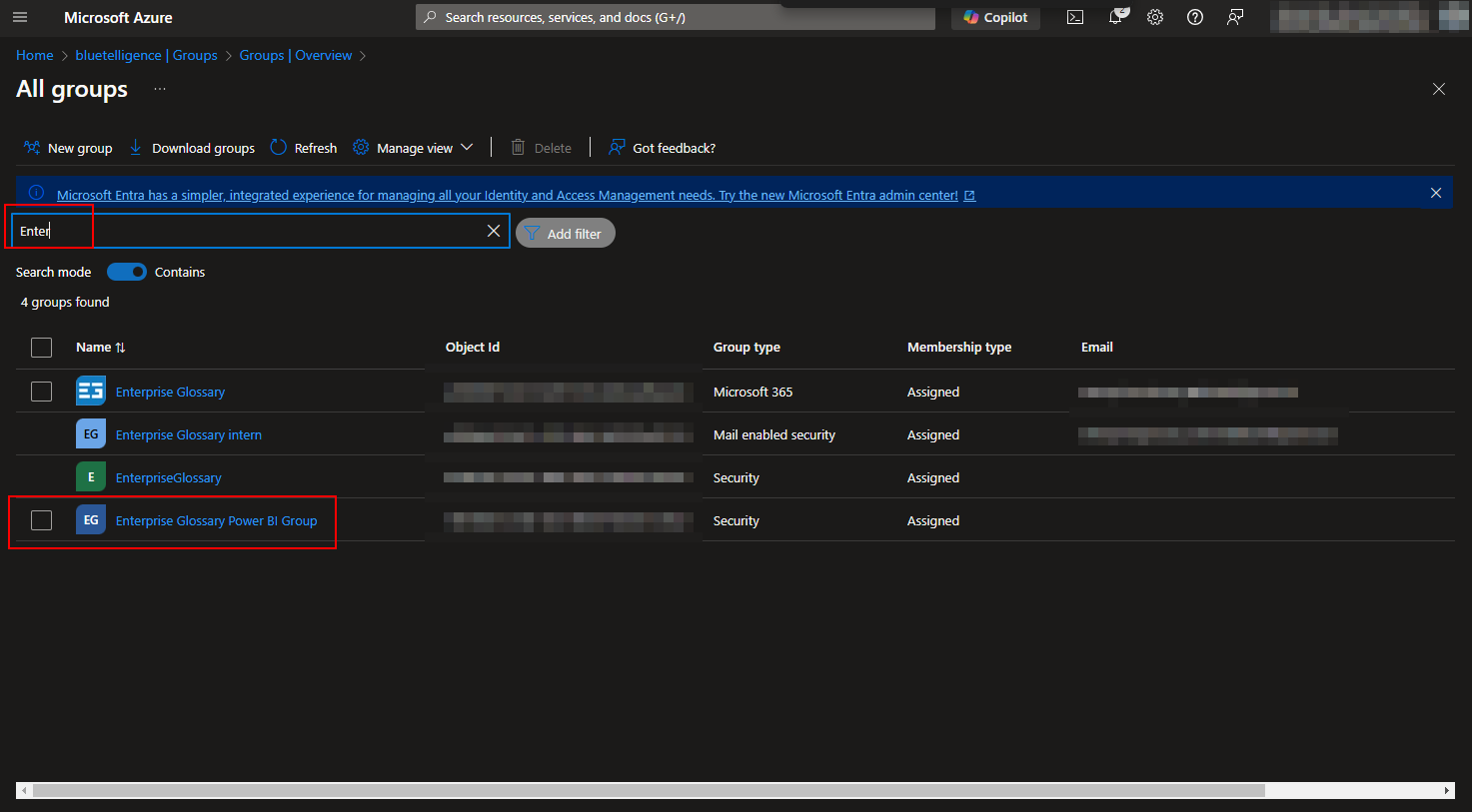
Task: Open portal settings gear icon
Action: tap(1155, 18)
